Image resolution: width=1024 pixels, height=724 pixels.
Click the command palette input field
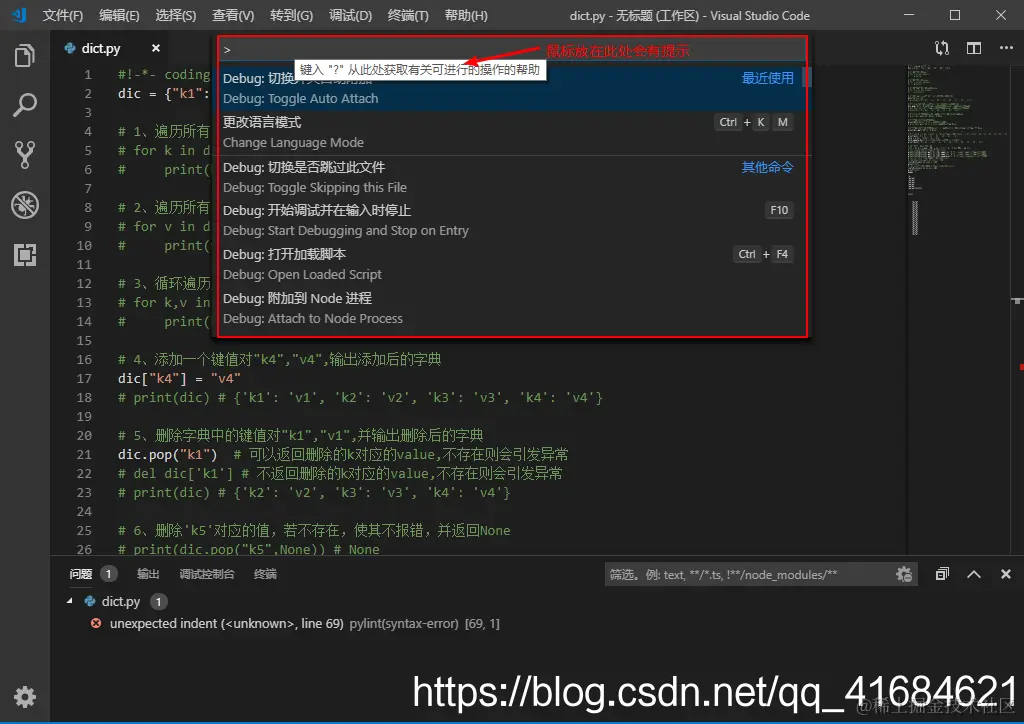pos(513,50)
